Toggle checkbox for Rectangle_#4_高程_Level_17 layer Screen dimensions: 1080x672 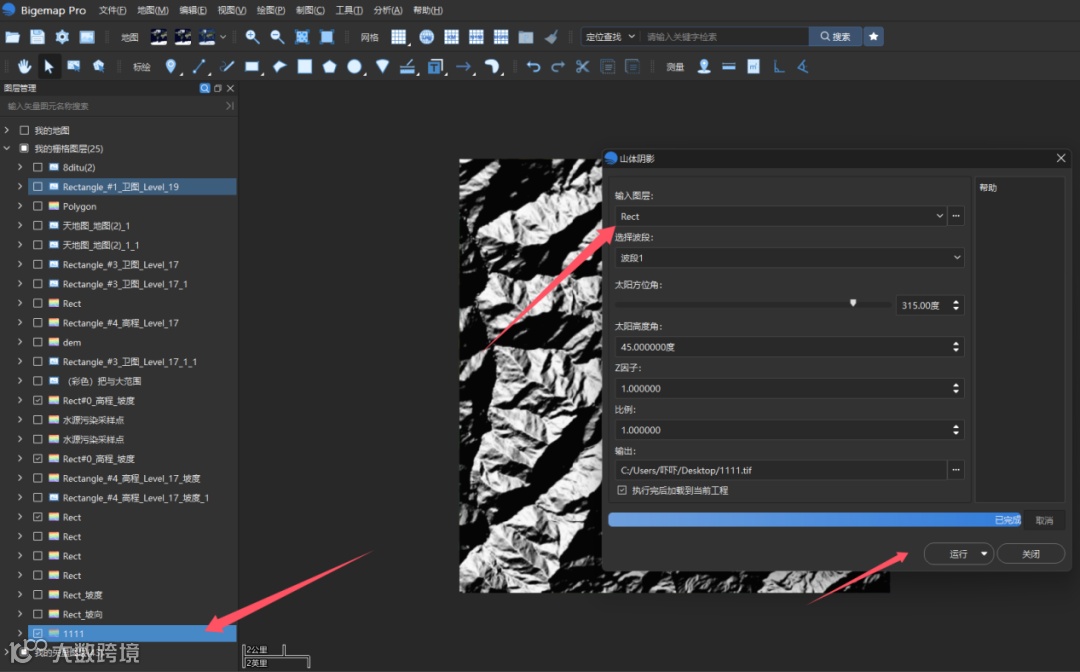coord(38,322)
